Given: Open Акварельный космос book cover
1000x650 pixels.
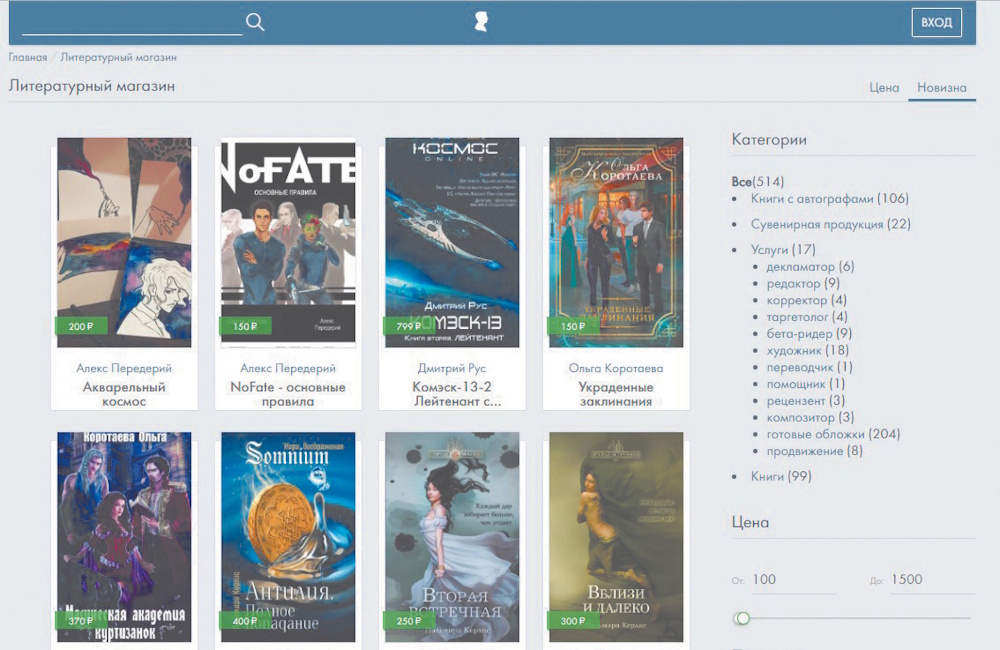Looking at the screenshot, I should pos(124,242).
